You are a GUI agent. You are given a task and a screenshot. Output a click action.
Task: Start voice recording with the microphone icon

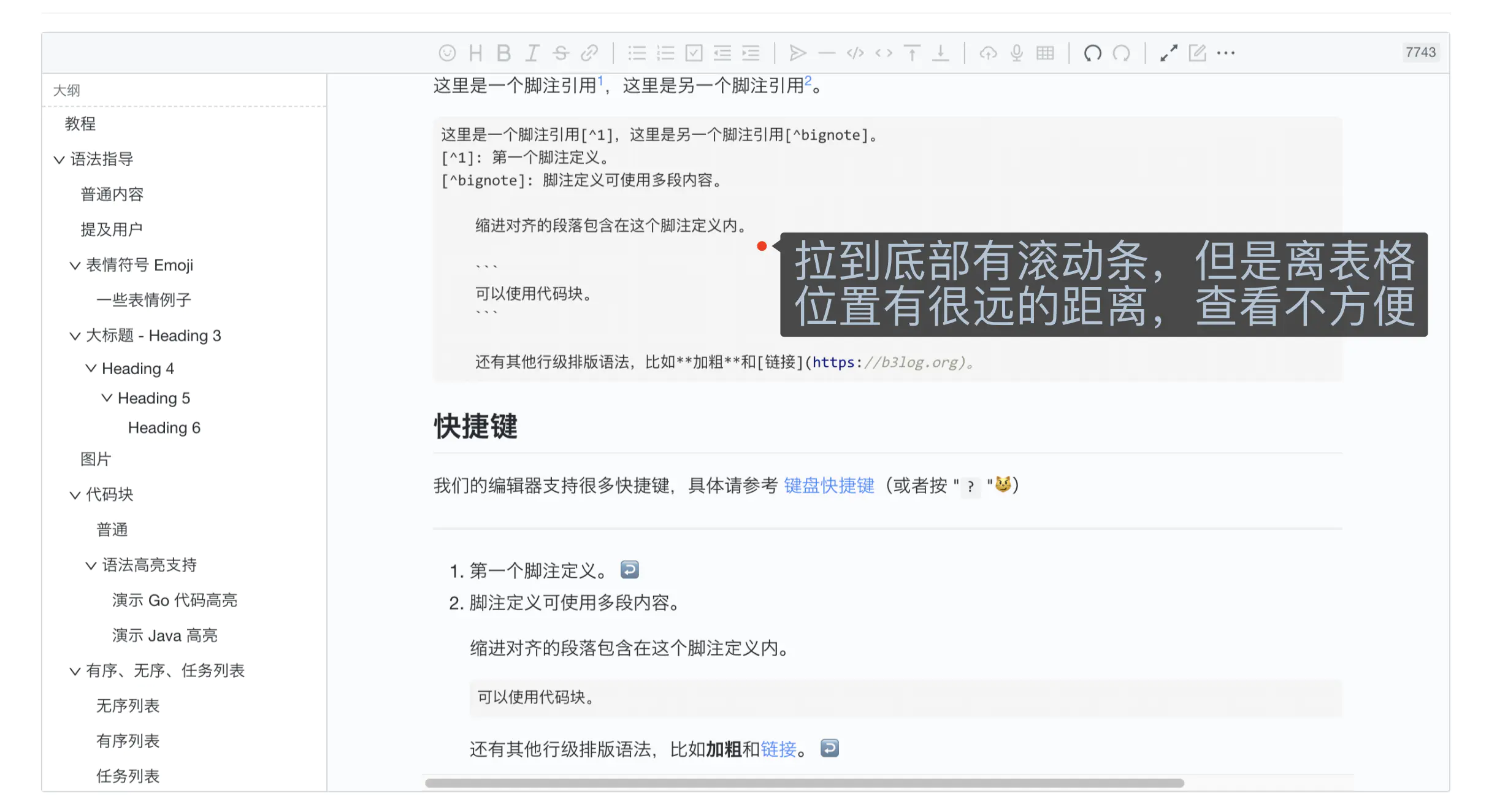click(x=1016, y=53)
